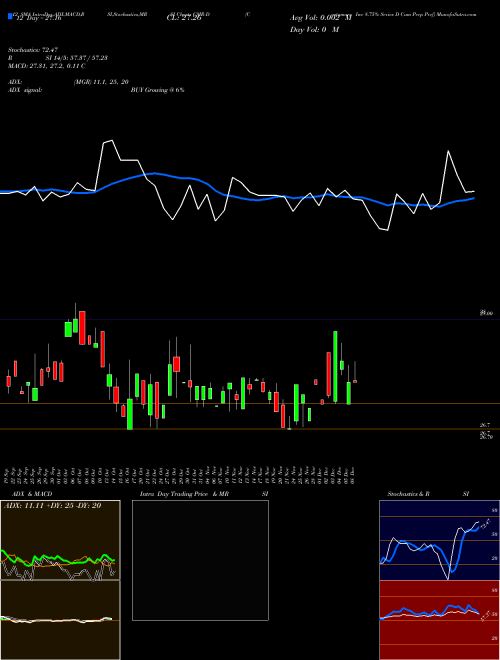Click the last small red candlestick on the chart
Viewport: 500px width, 660px height.
point(355,381)
